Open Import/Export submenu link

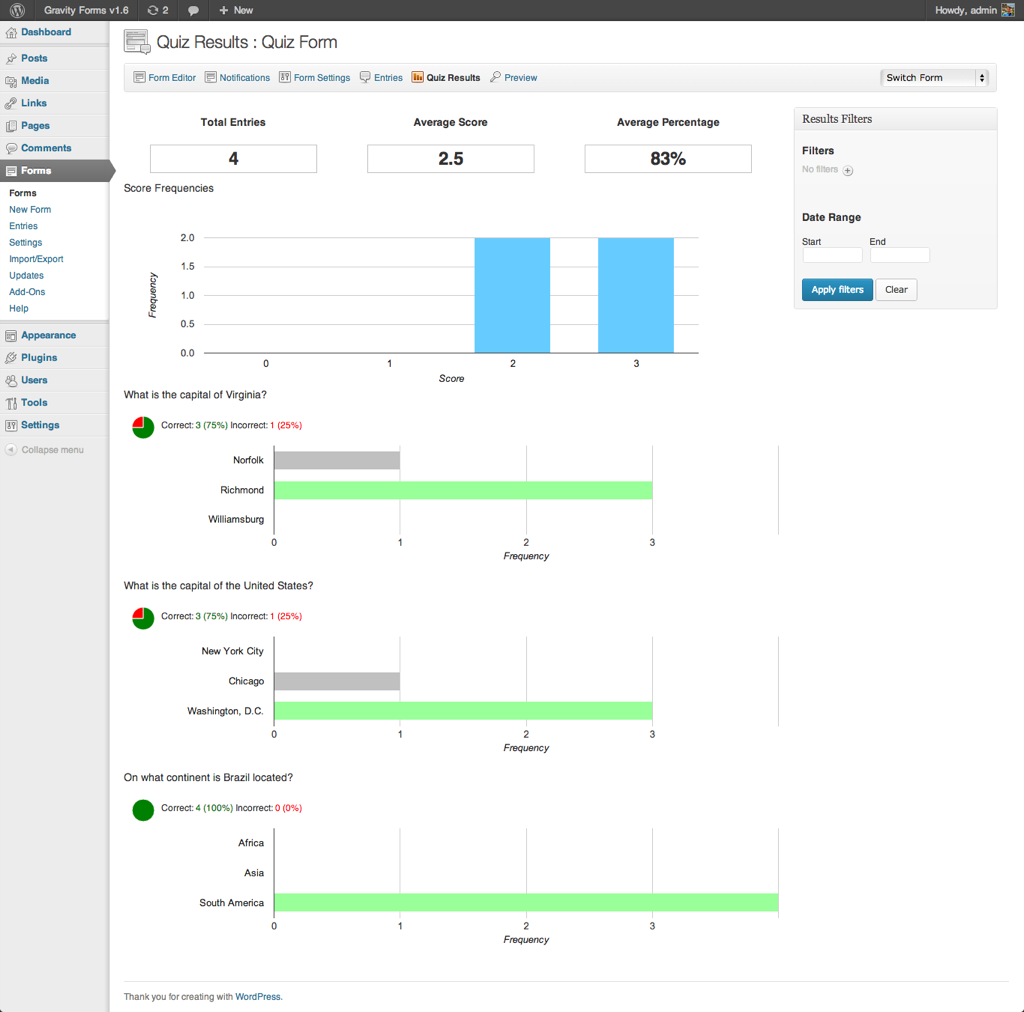tap(36, 259)
